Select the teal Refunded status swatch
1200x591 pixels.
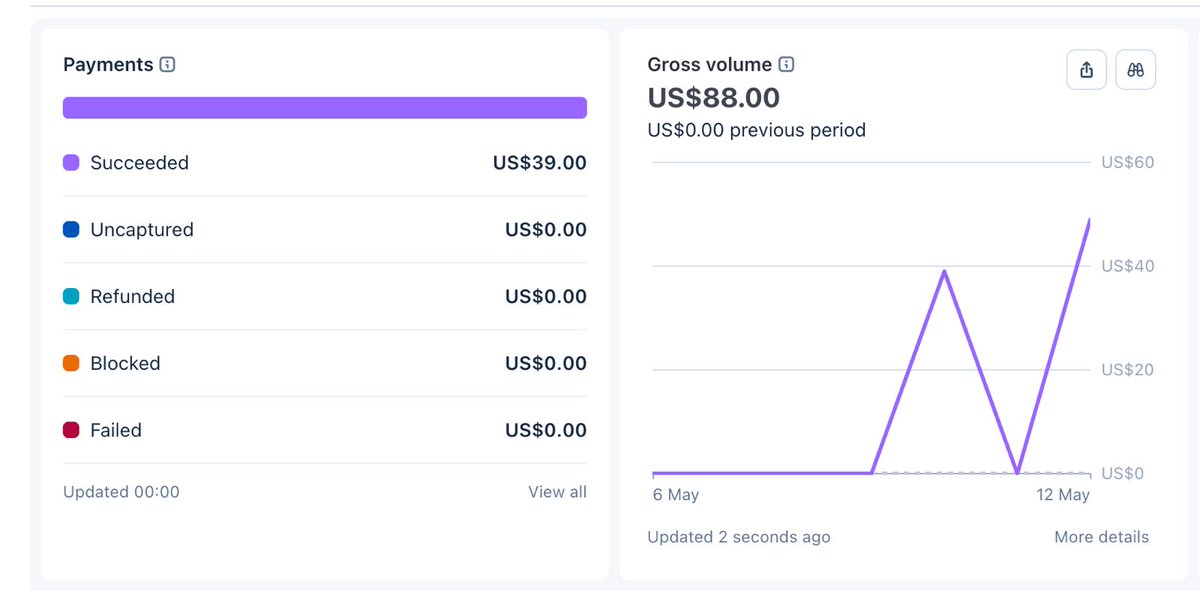[71, 297]
